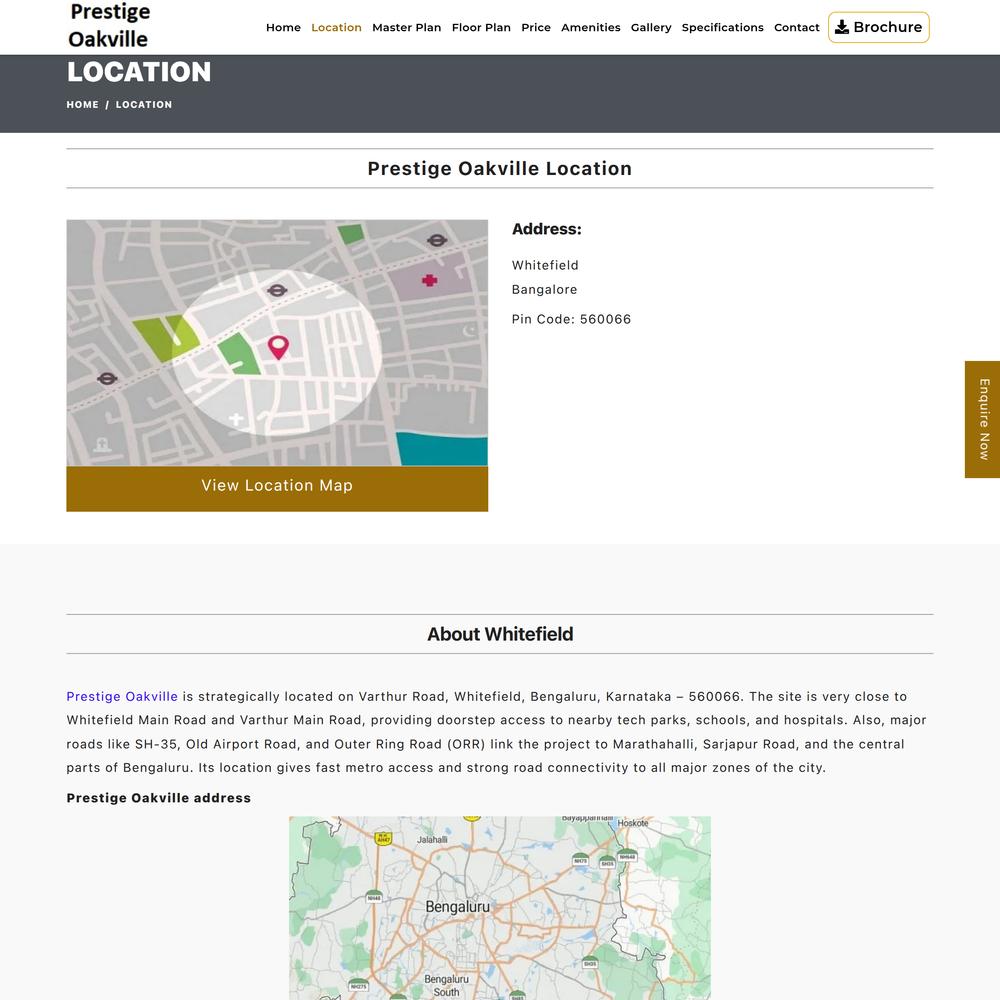Click the Address: heading
Screen dimensions: 1000x1000
(547, 229)
